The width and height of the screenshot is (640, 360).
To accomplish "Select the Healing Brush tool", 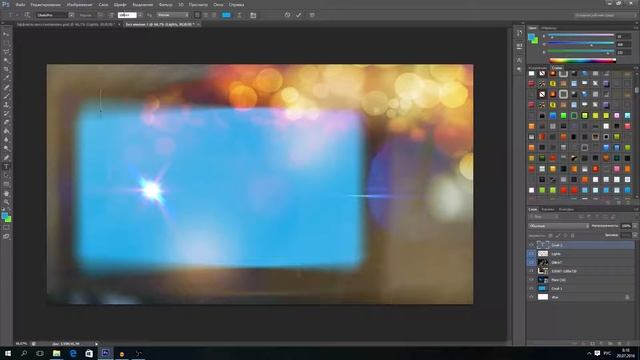I will pyautogui.click(x=6, y=87).
